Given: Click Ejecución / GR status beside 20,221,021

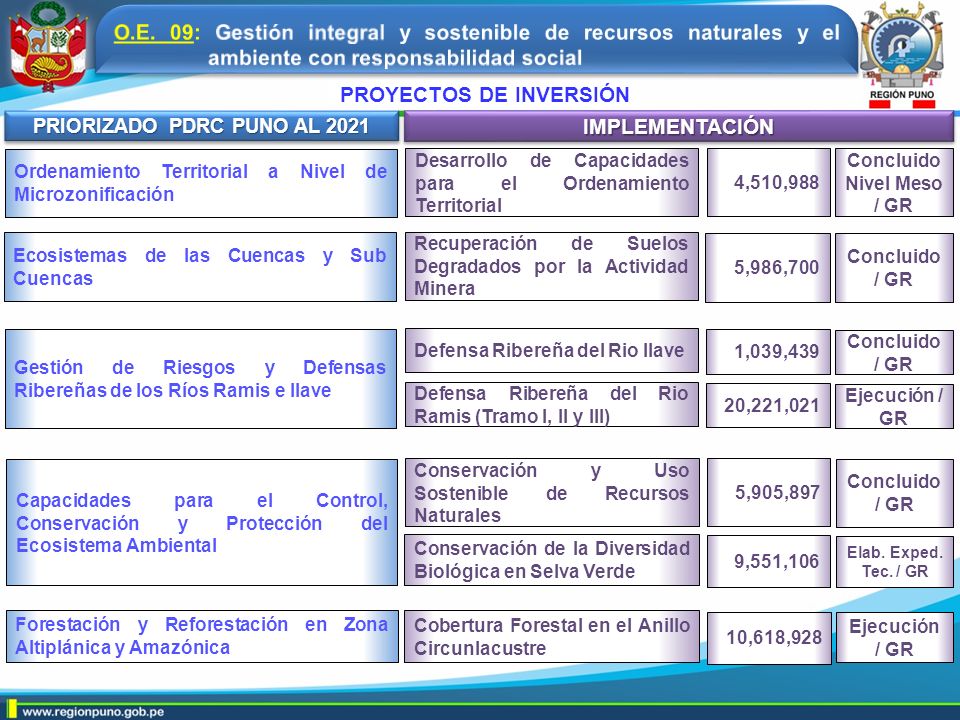Looking at the screenshot, I should click(894, 406).
